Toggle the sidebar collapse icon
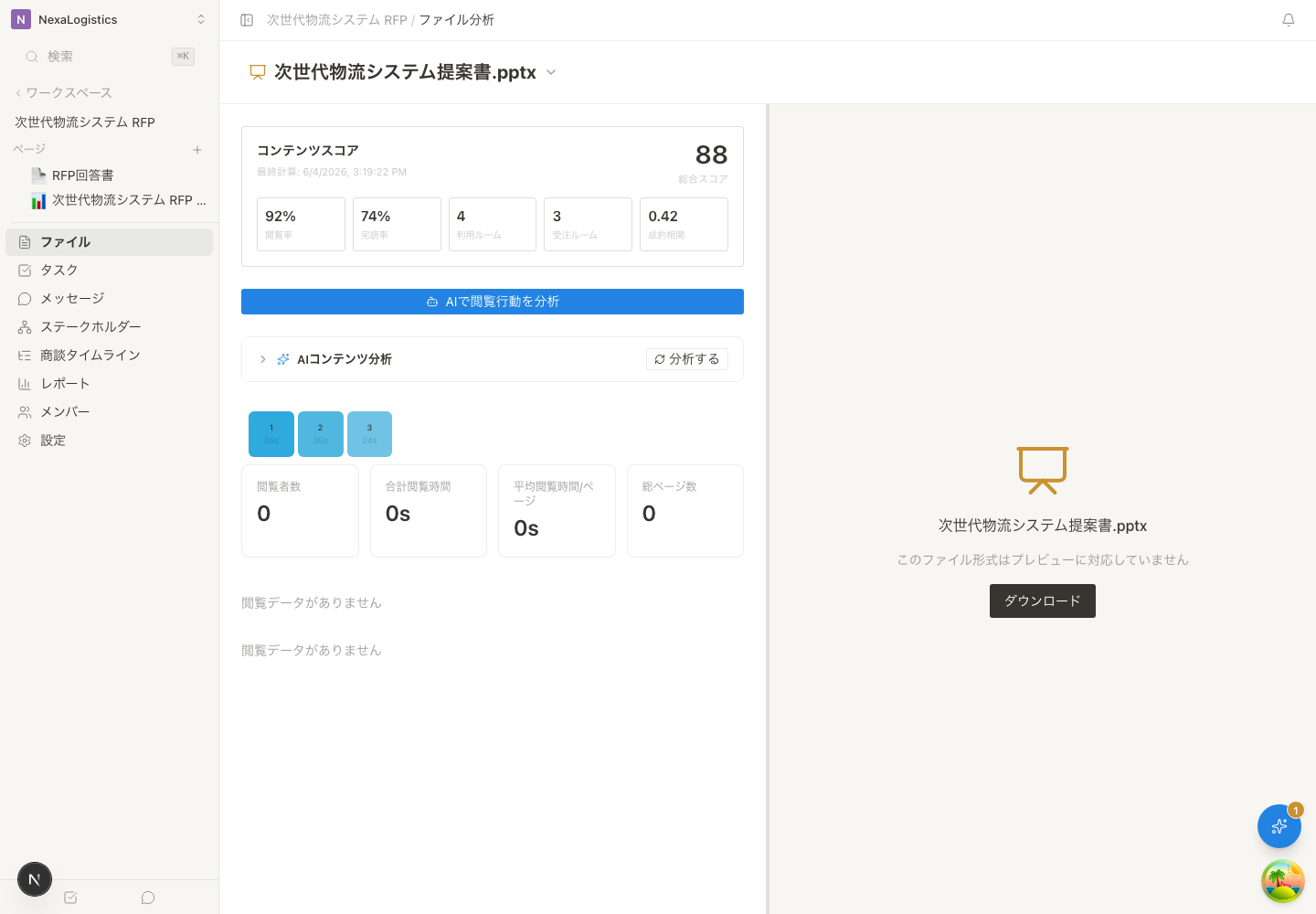The image size is (1316, 914). pos(247,20)
